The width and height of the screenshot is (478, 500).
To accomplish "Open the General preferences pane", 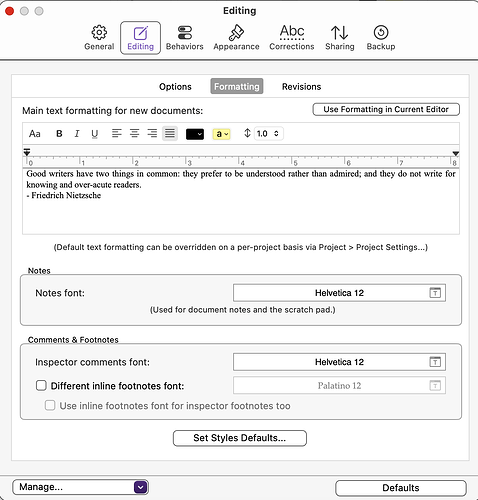I will point(99,38).
